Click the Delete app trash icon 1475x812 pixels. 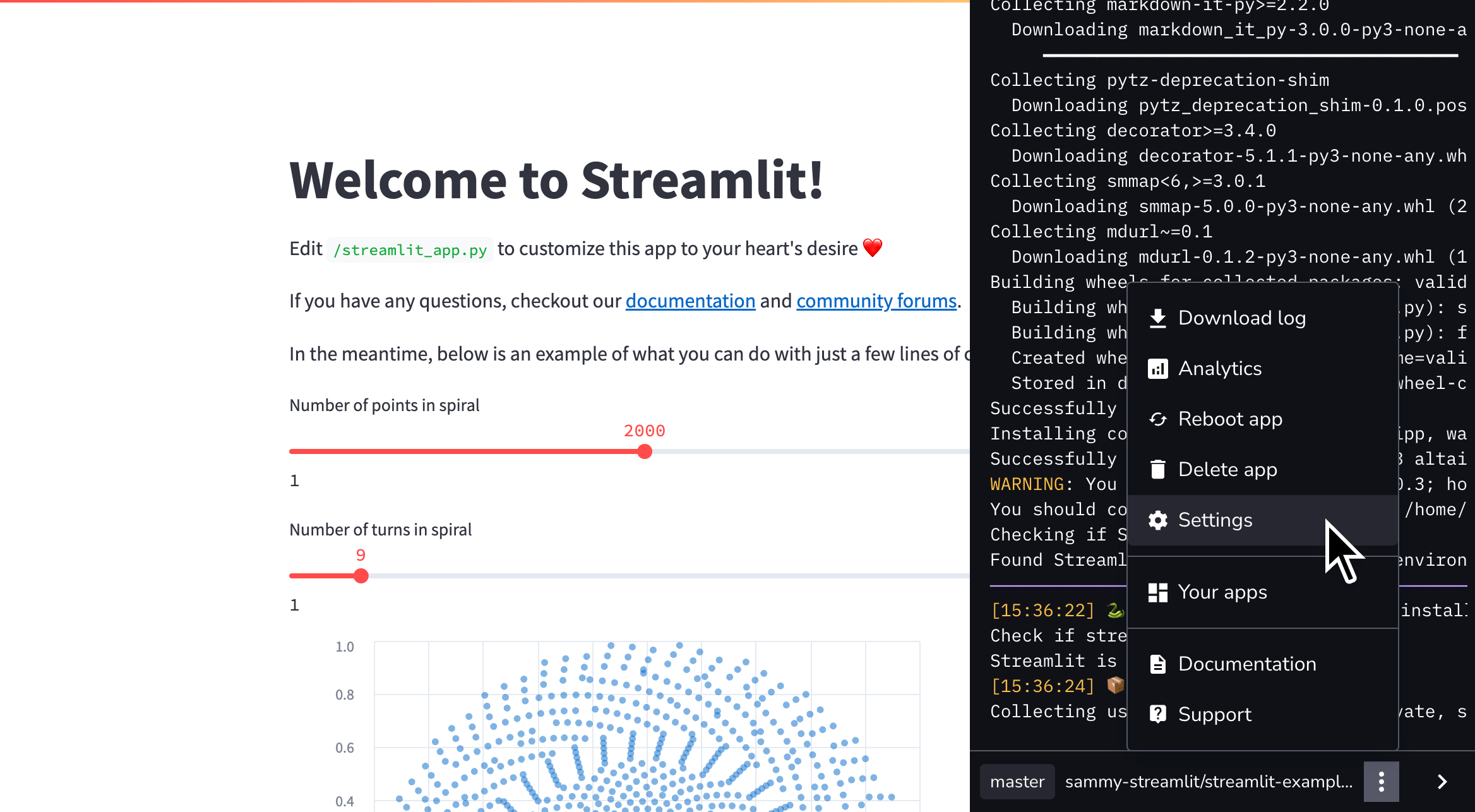[1159, 469]
